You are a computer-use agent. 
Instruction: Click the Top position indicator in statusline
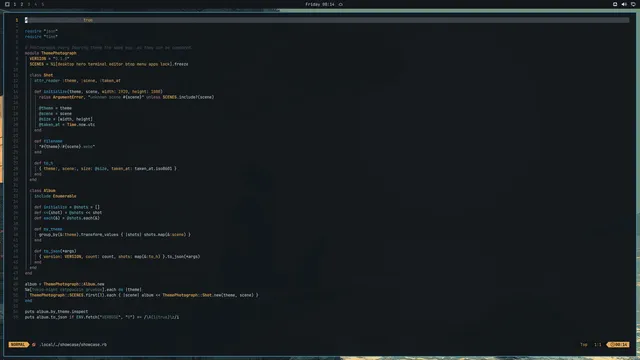pos(584,344)
